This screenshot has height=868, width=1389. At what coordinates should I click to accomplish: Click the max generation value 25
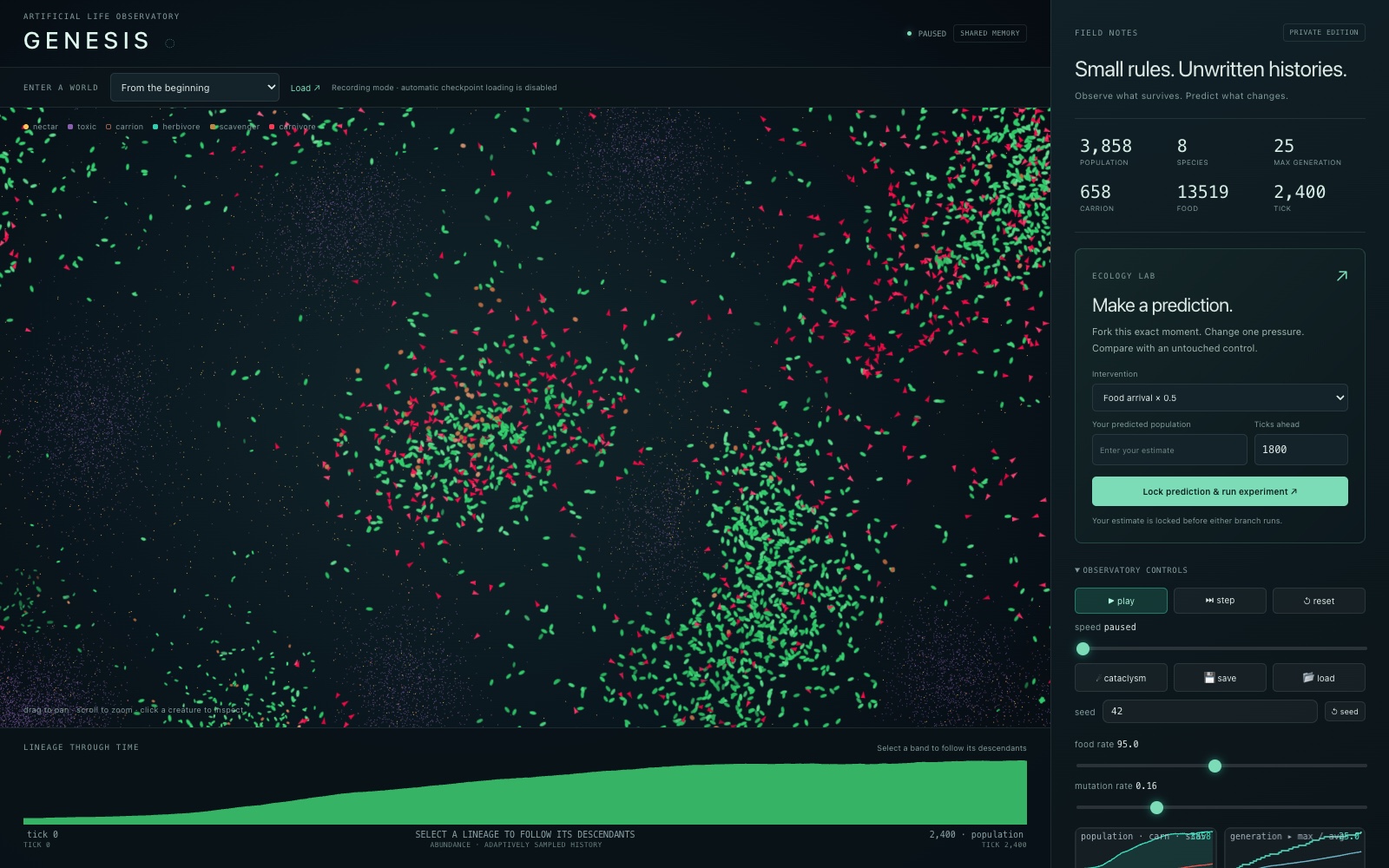coord(1283,146)
